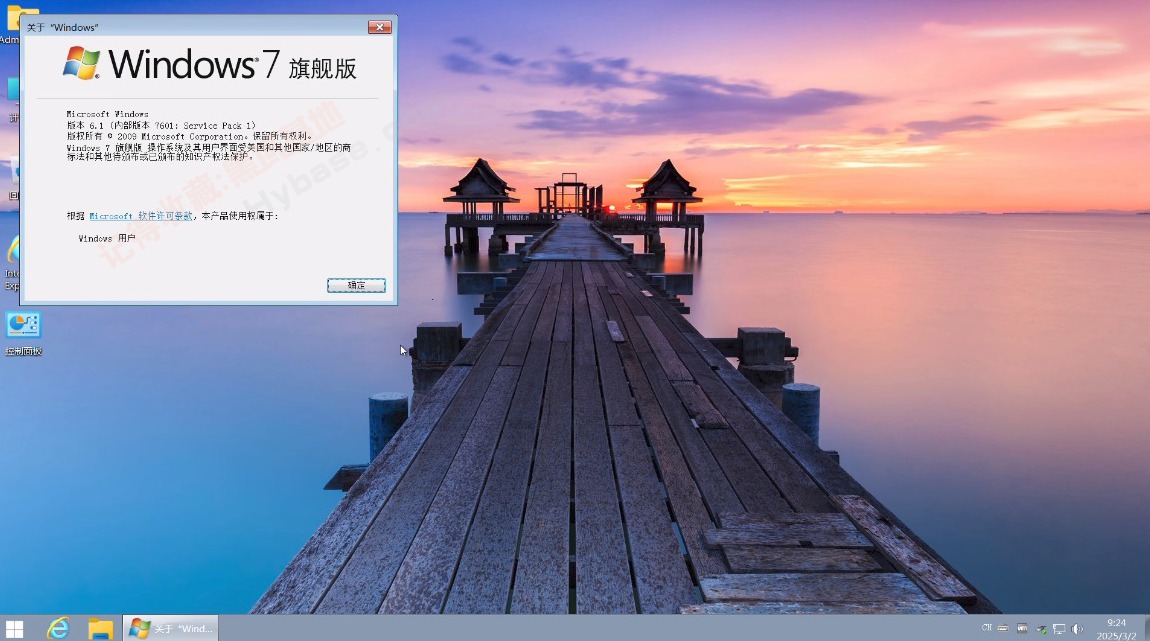
Task: Open File Explorer from the taskbar
Action: [x=100, y=629]
